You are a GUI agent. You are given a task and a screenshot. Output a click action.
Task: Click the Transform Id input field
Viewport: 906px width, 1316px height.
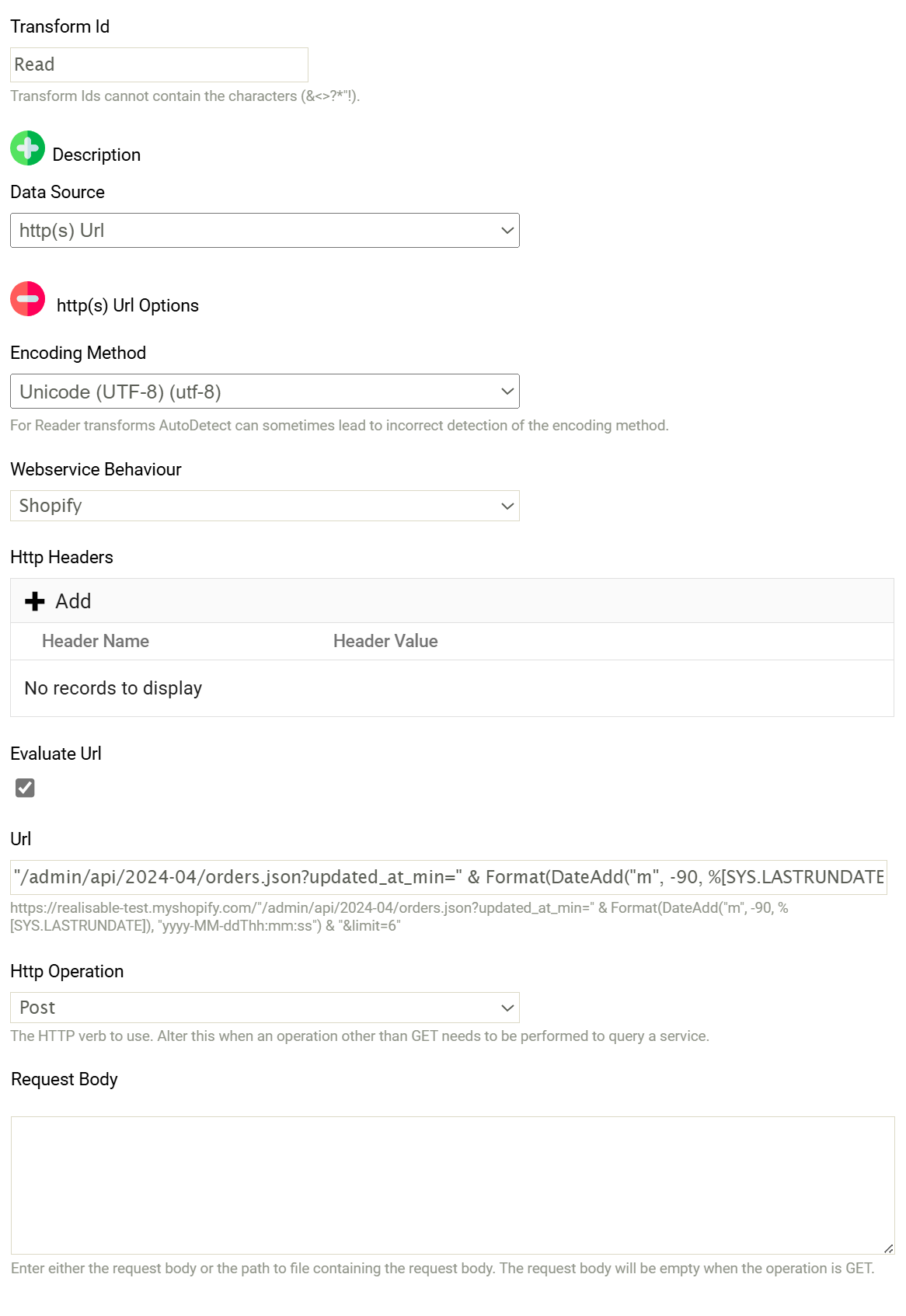[x=159, y=64]
